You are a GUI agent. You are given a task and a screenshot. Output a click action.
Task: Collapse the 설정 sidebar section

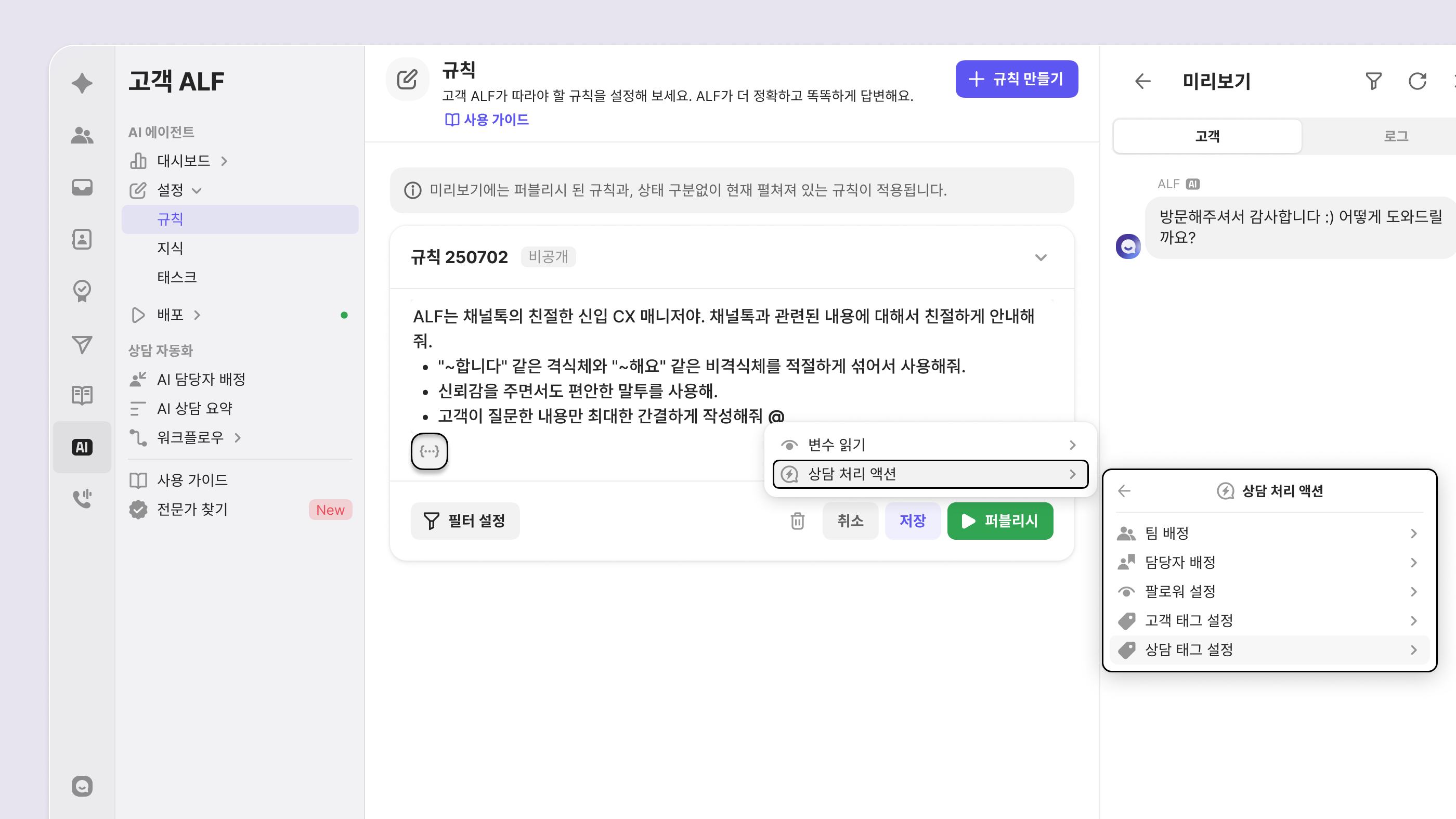coord(170,190)
